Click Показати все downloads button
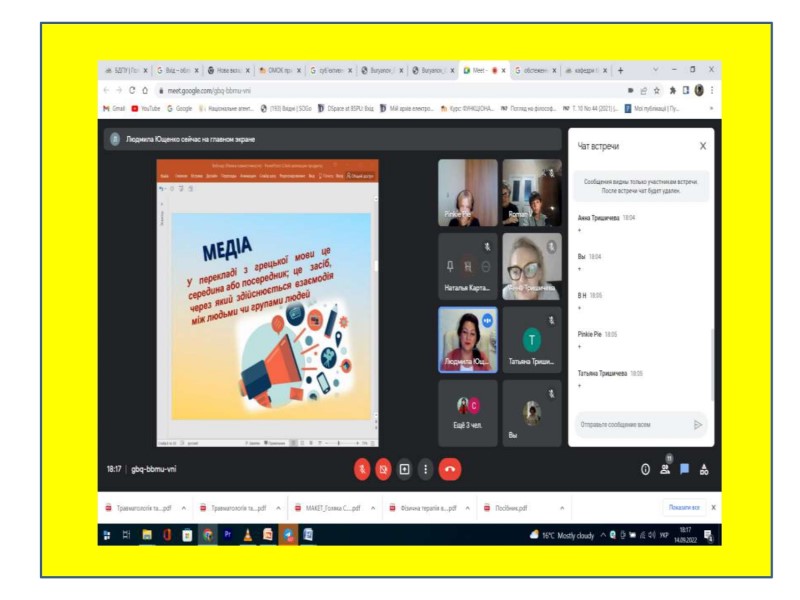The width and height of the screenshot is (800, 600). (x=684, y=508)
